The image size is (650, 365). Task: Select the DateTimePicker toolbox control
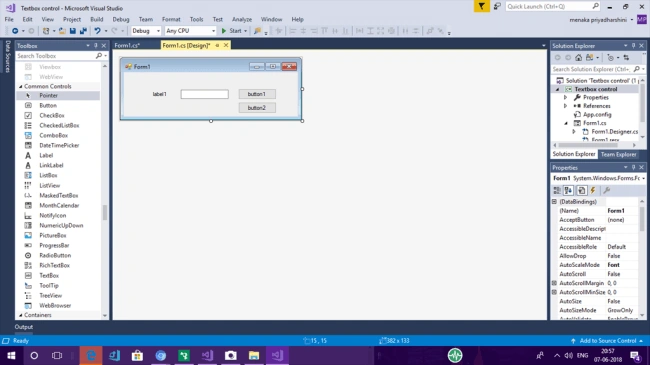pos(59,145)
